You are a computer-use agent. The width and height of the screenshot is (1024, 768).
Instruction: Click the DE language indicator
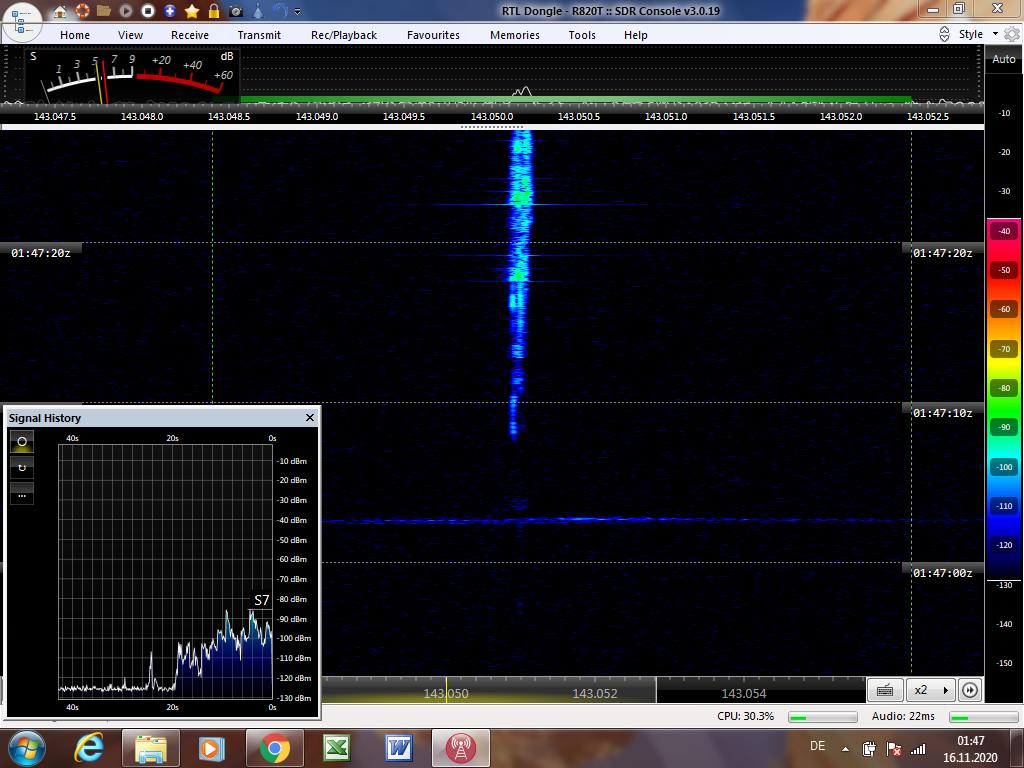click(x=817, y=746)
